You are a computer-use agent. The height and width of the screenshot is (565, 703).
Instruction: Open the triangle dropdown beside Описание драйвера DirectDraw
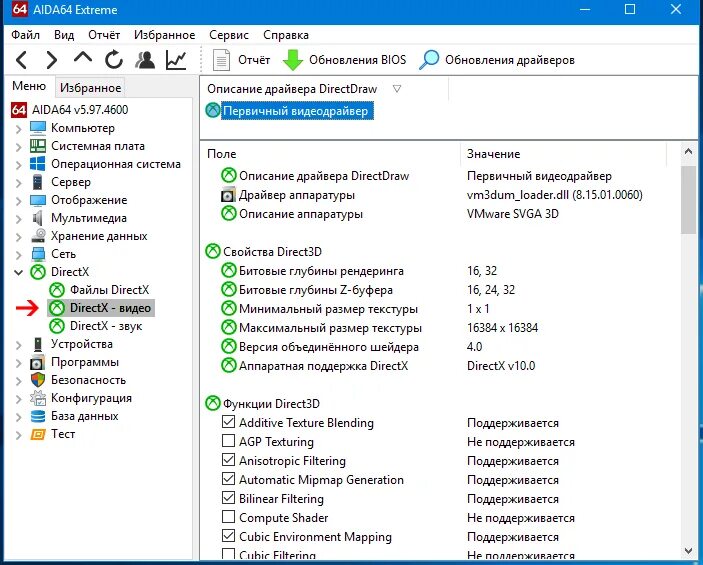(397, 89)
